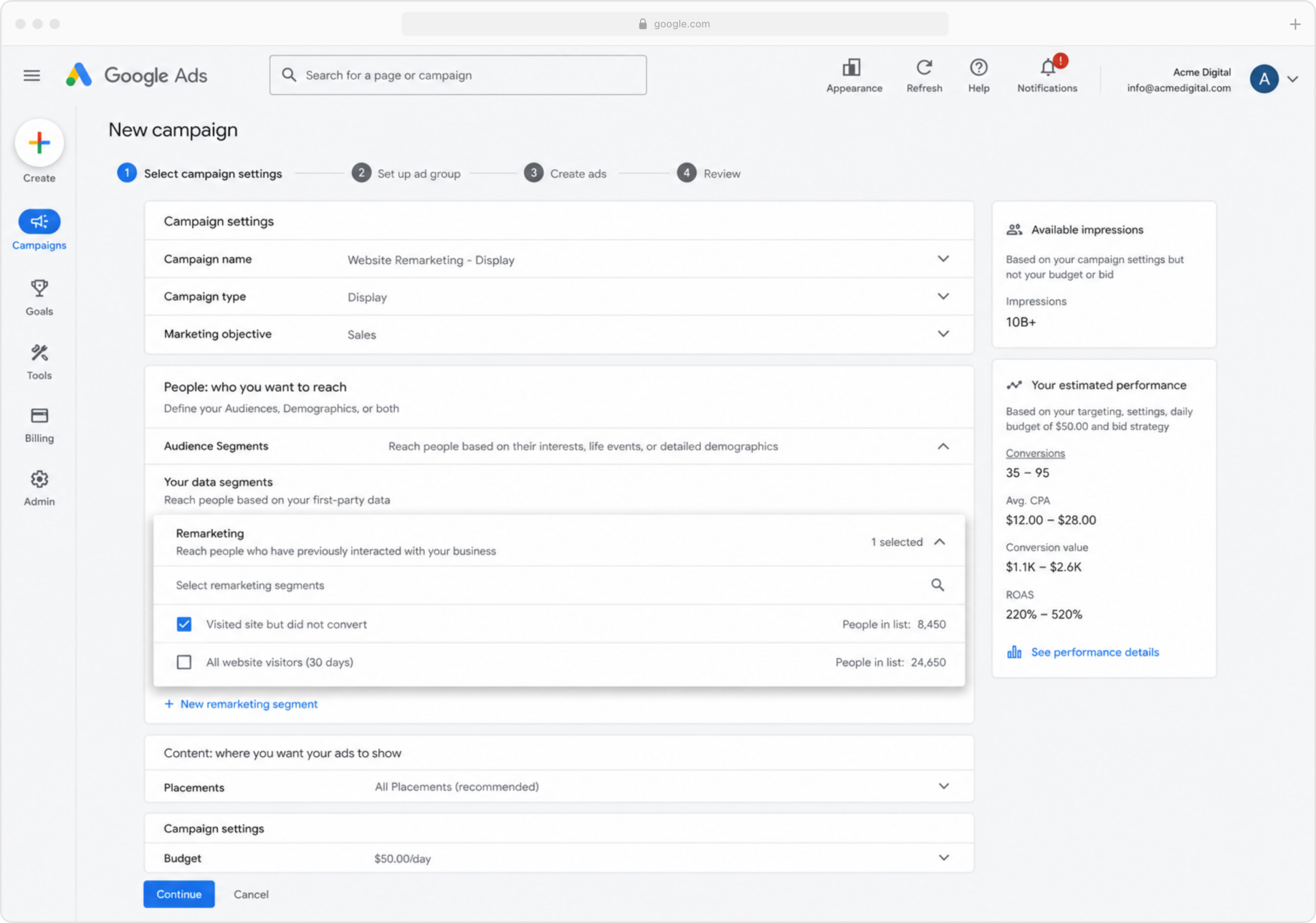Image resolution: width=1316 pixels, height=923 pixels.
Task: Open the account switcher chevron
Action: click(1292, 79)
